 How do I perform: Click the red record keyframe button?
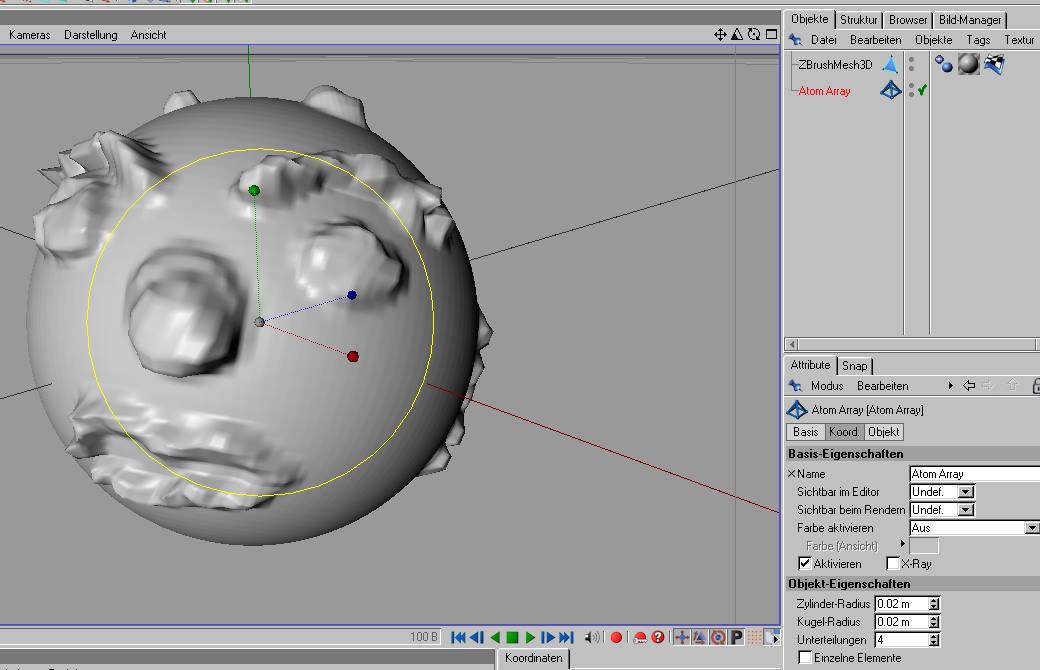click(616, 637)
